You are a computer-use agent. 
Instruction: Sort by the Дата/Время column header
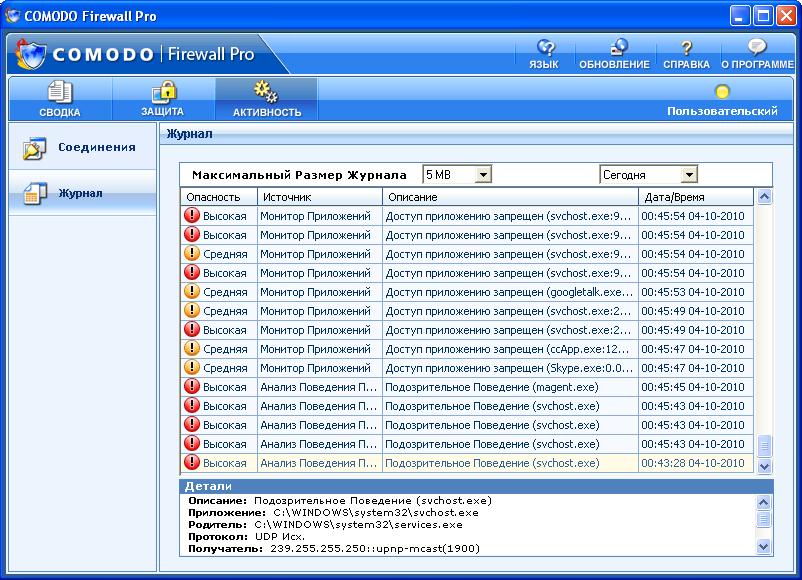[x=696, y=197]
